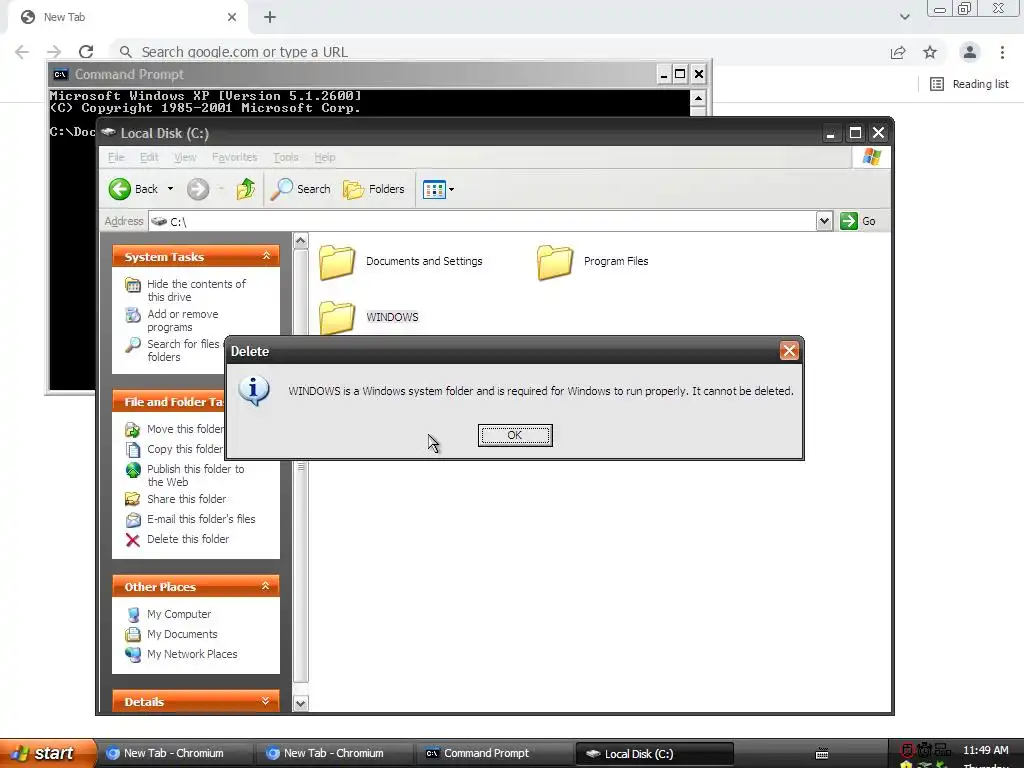The image size is (1024, 768).
Task: Click the share page icon in Chrome
Action: [x=898, y=52]
